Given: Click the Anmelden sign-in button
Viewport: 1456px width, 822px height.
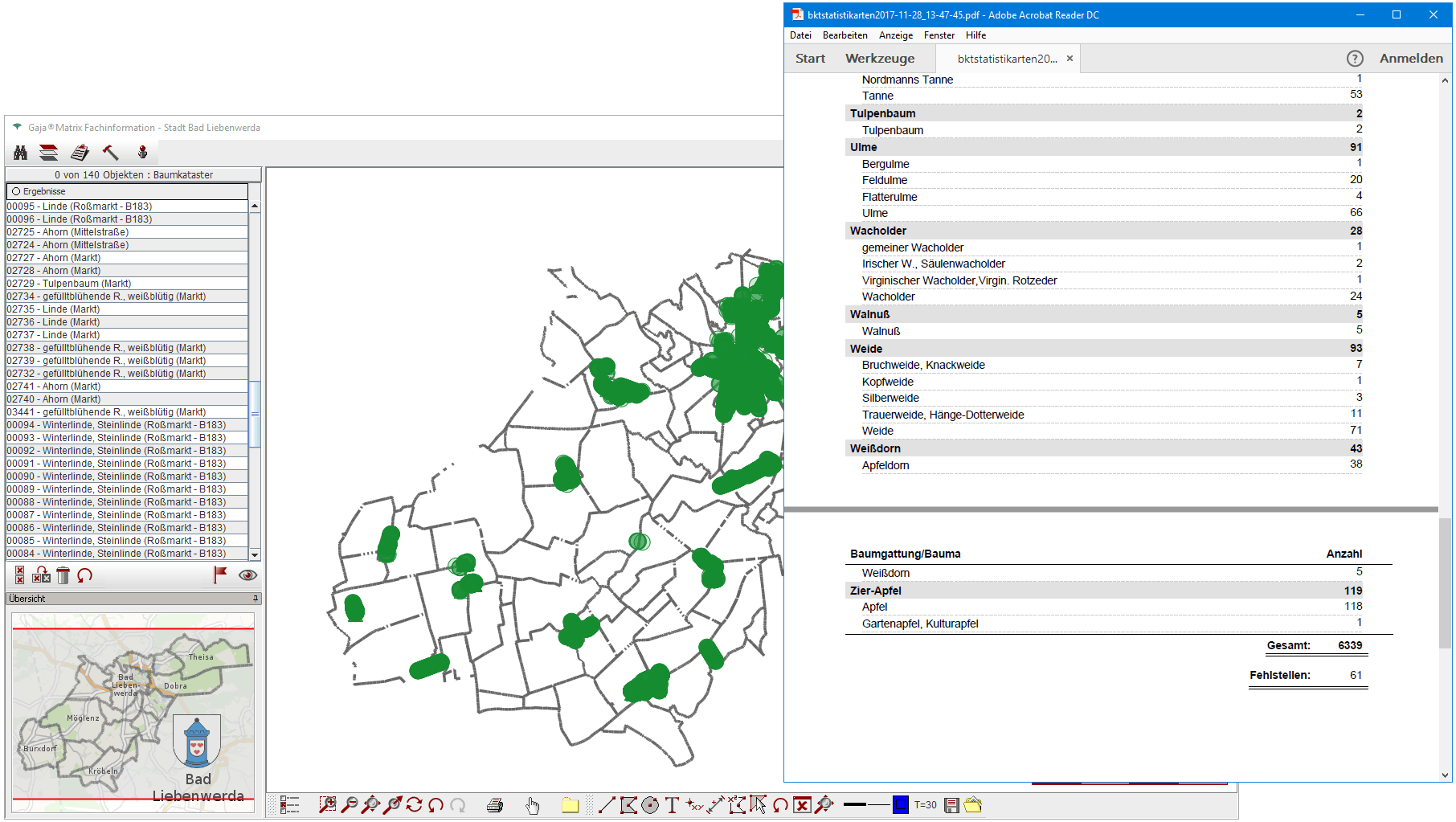Looking at the screenshot, I should (1411, 59).
